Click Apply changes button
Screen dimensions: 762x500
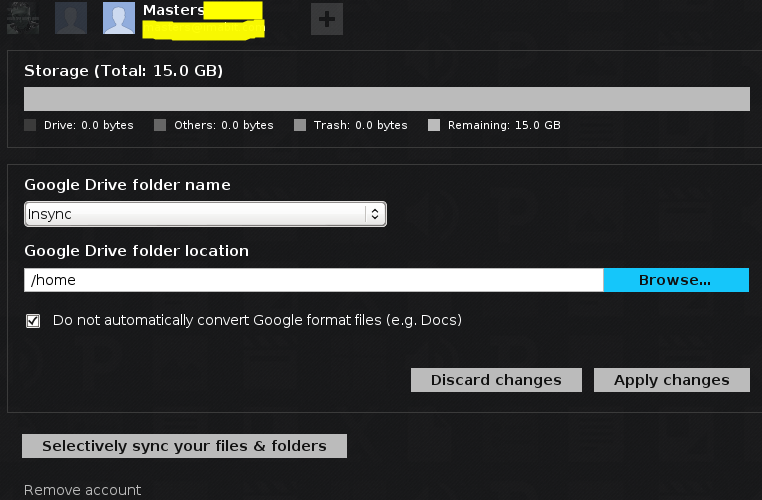click(672, 379)
